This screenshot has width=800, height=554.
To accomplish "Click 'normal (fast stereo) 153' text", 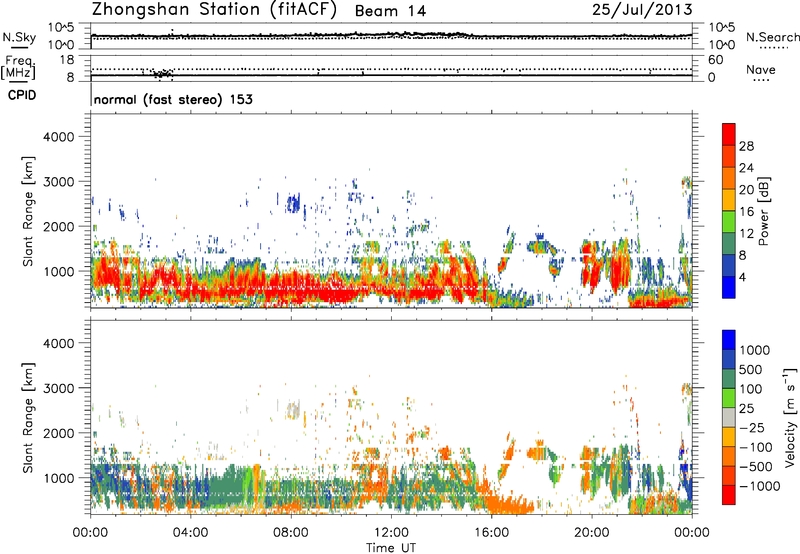I will (x=173, y=99).
